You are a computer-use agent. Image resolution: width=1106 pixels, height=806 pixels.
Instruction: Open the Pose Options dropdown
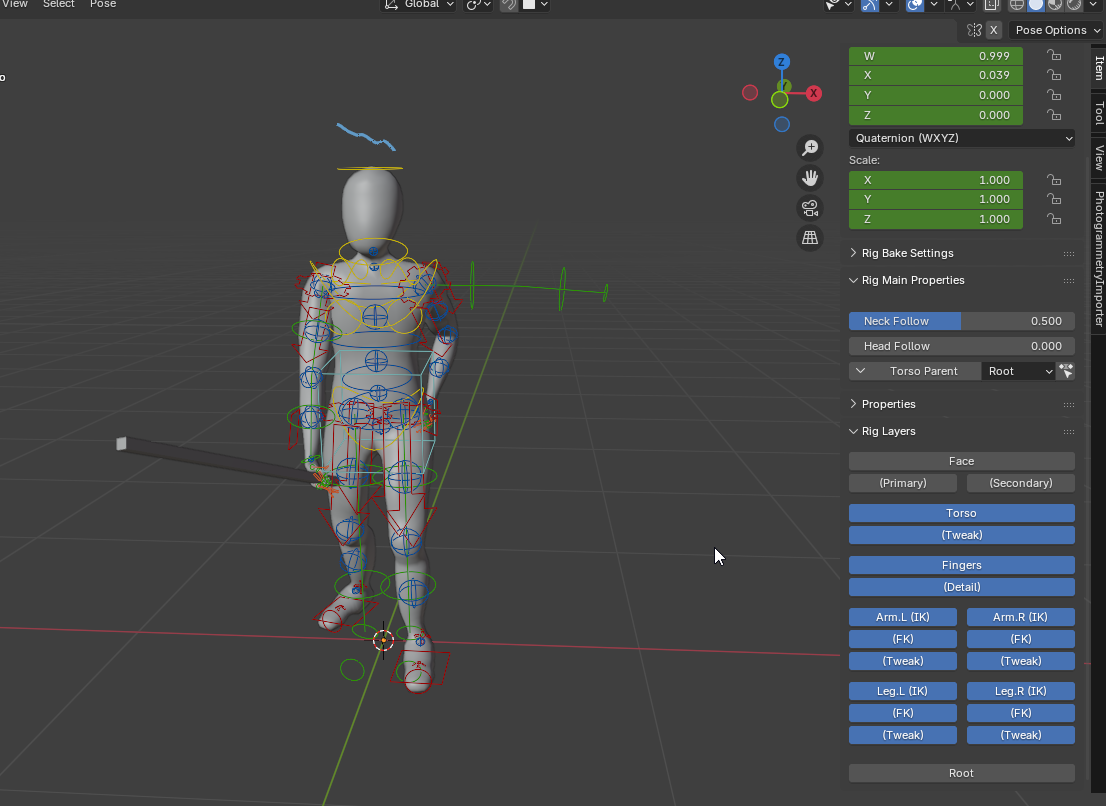(x=1057, y=30)
